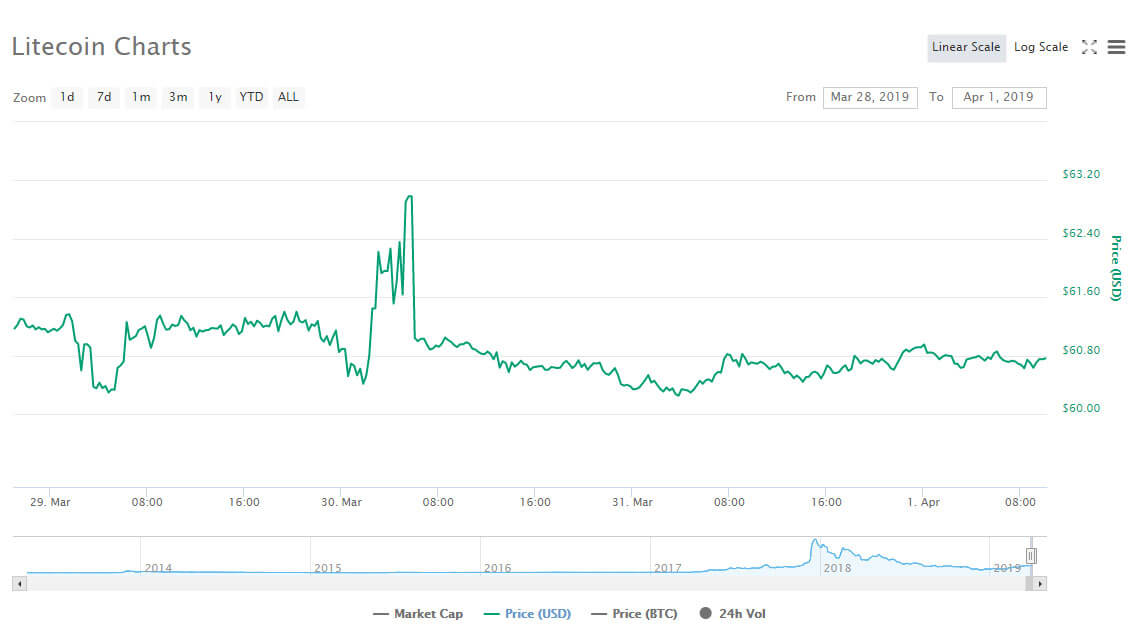Click 2017 in the navigator
1131x631 pixels.
click(x=668, y=568)
